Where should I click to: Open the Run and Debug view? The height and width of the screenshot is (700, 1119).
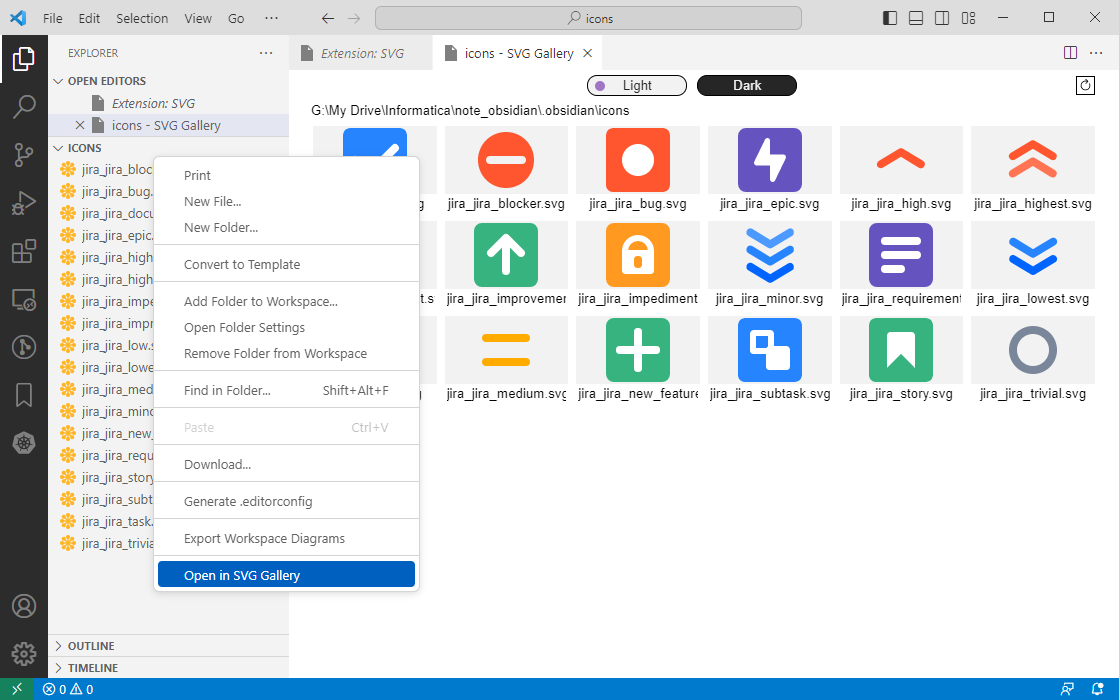[24, 203]
